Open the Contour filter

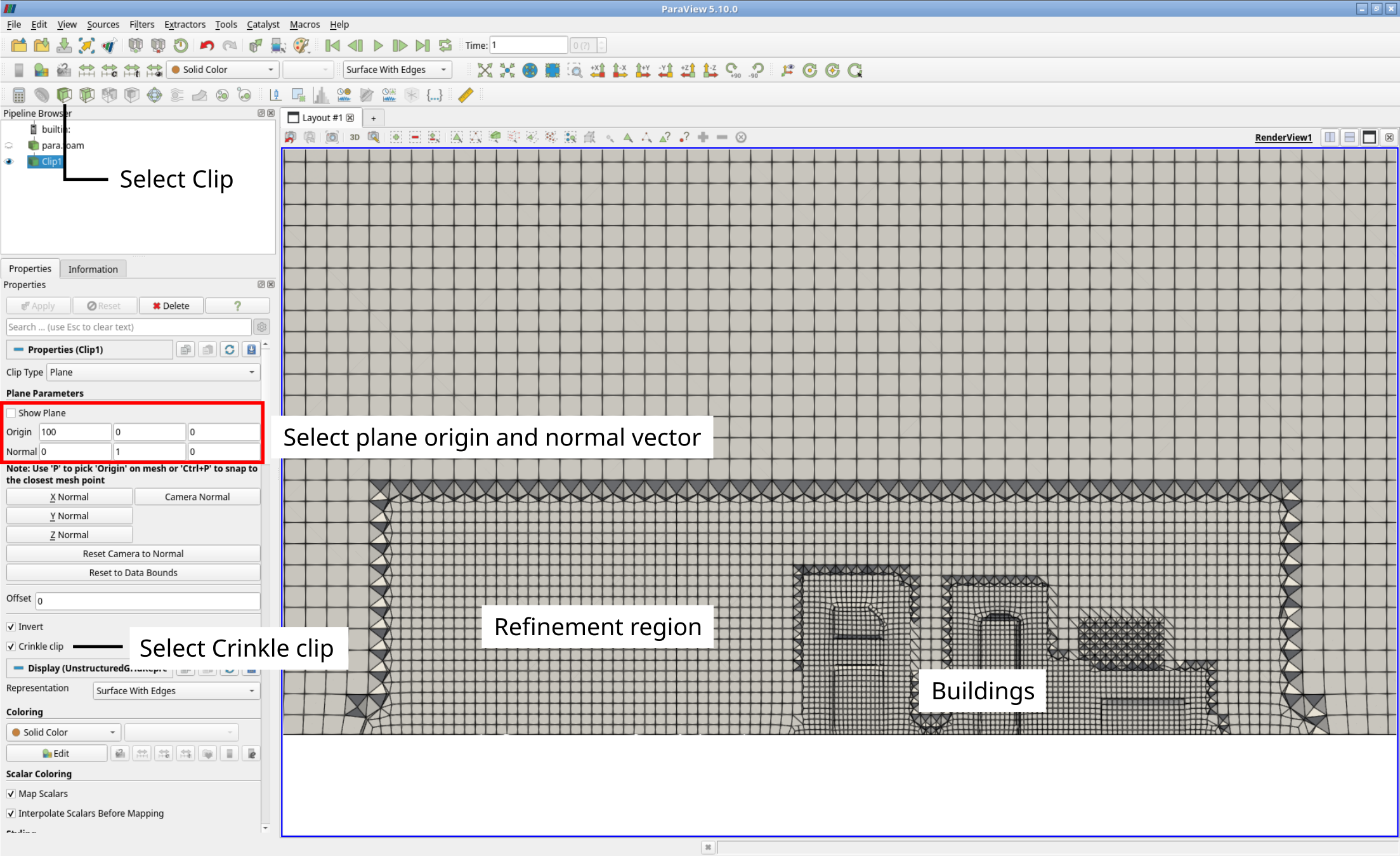[x=42, y=95]
